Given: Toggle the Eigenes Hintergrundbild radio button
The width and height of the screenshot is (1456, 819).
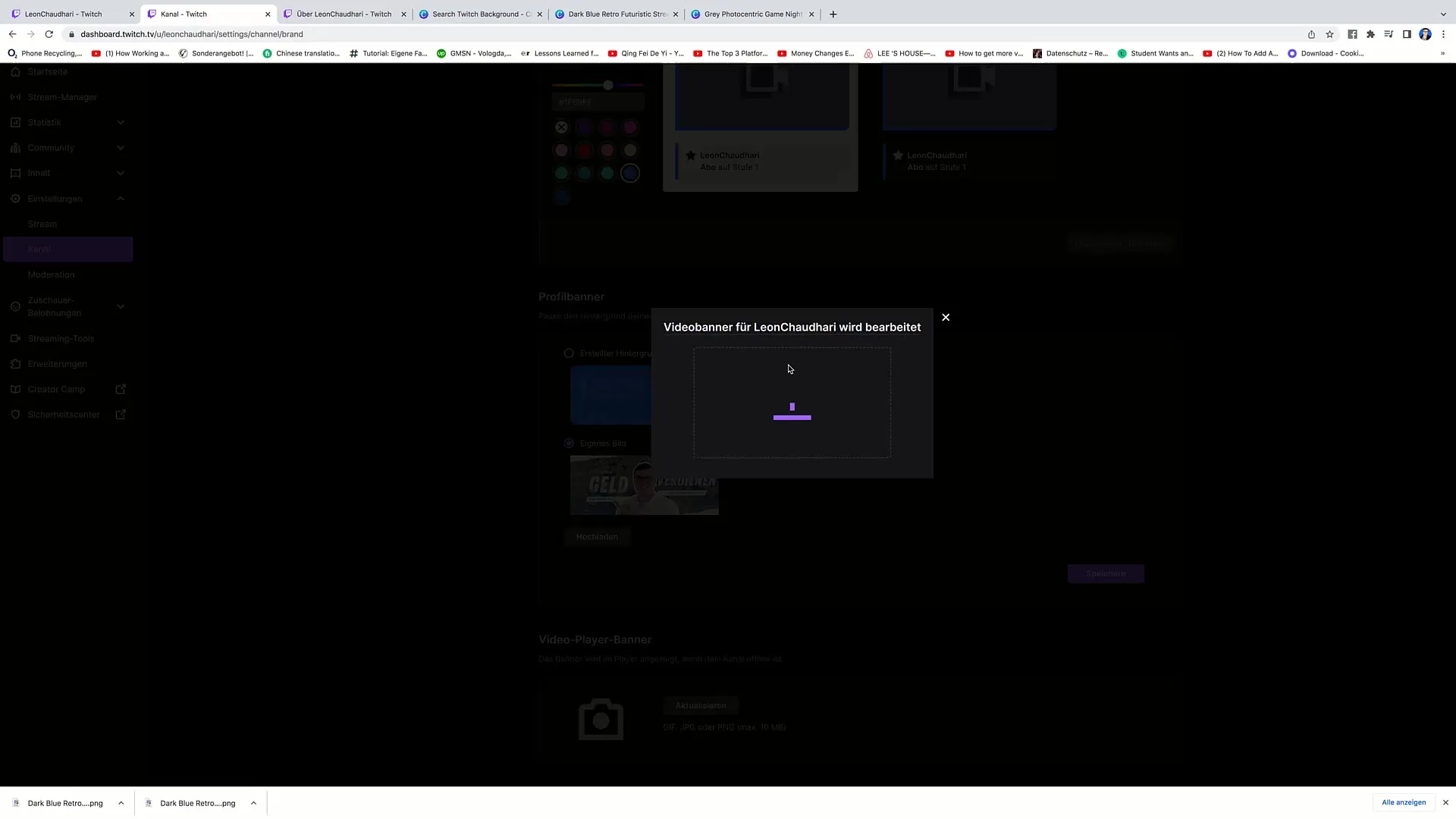Looking at the screenshot, I should 569,443.
